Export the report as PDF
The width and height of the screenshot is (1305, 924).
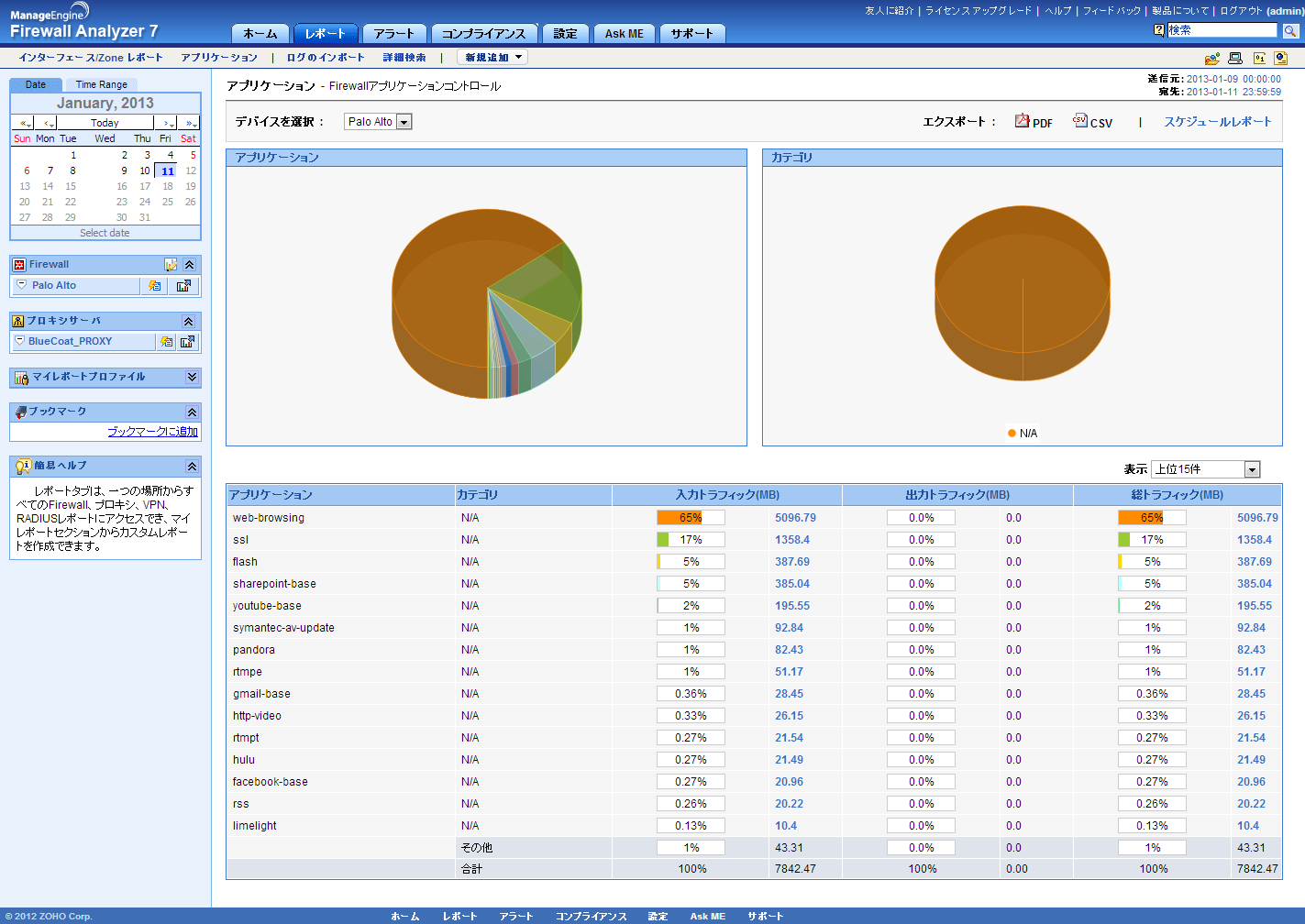1033,122
